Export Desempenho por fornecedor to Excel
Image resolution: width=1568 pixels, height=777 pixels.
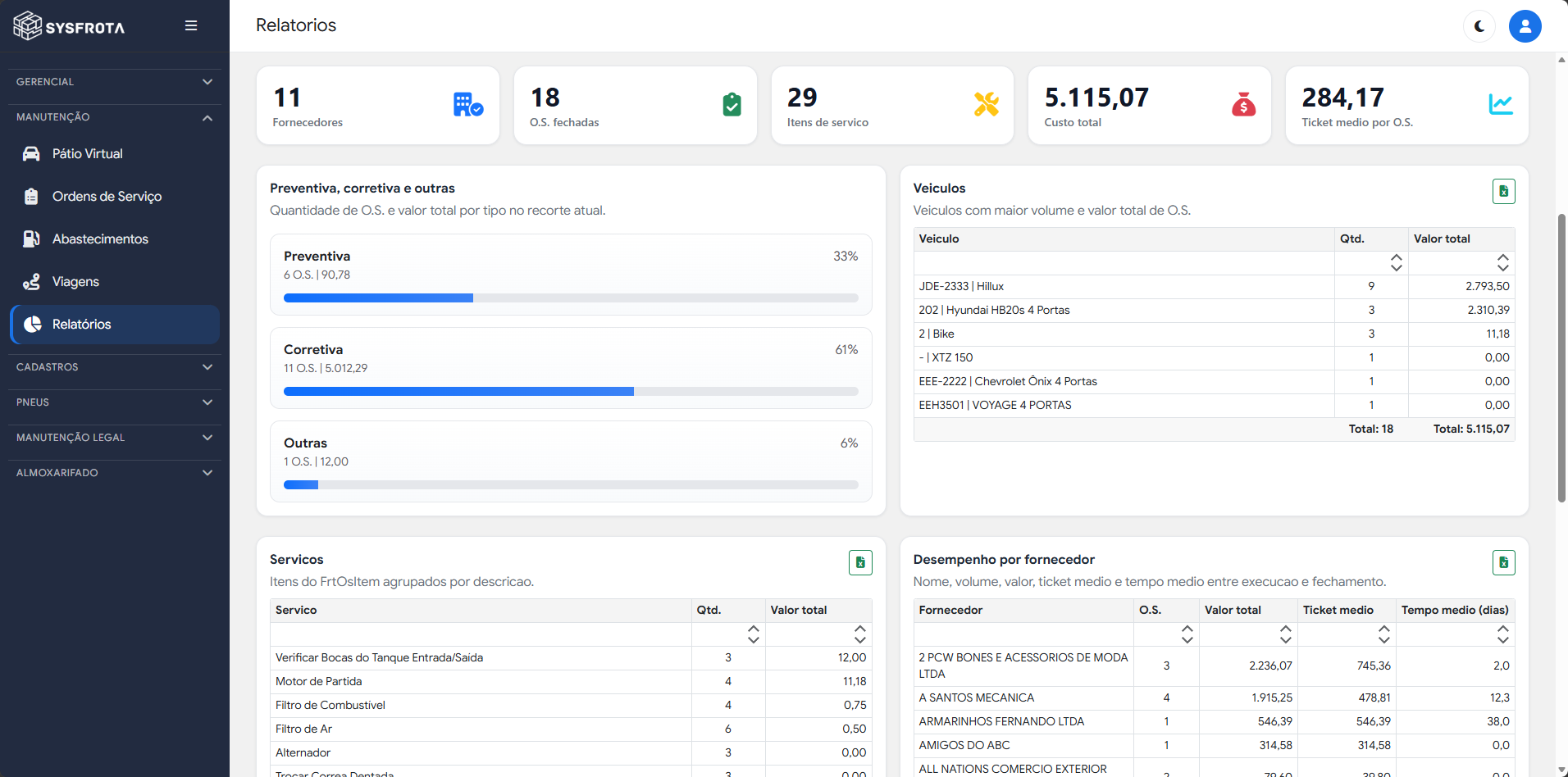1503,562
